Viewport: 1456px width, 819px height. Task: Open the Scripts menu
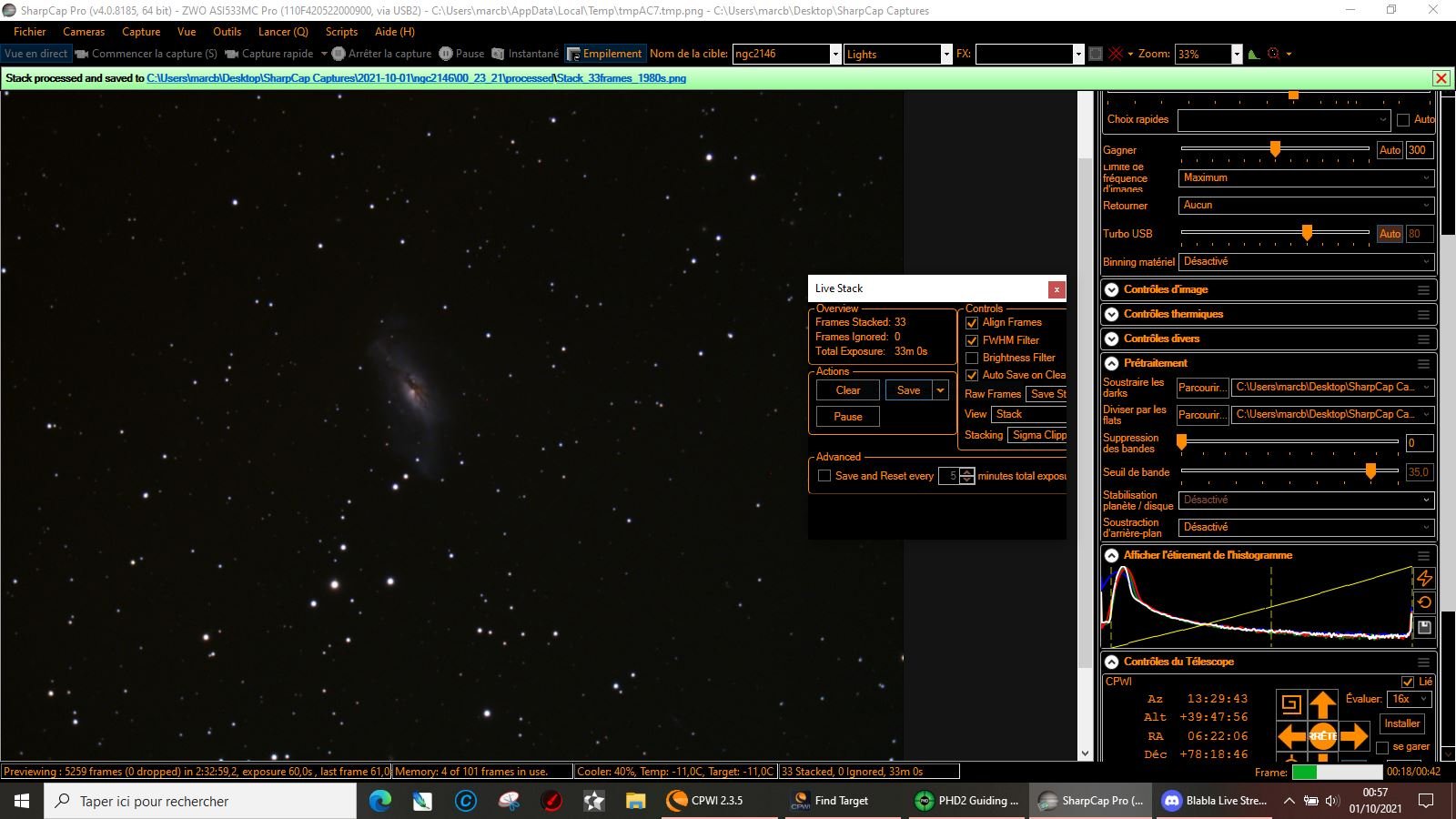[x=341, y=31]
